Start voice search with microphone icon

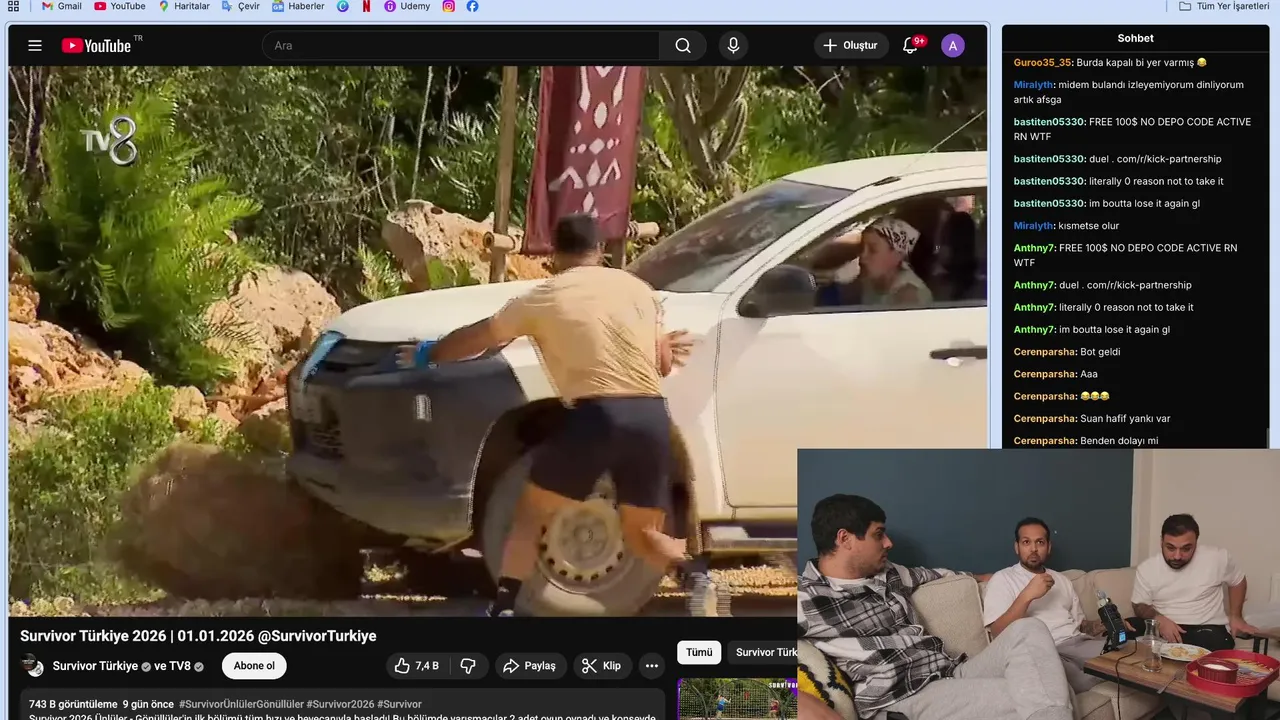point(733,45)
